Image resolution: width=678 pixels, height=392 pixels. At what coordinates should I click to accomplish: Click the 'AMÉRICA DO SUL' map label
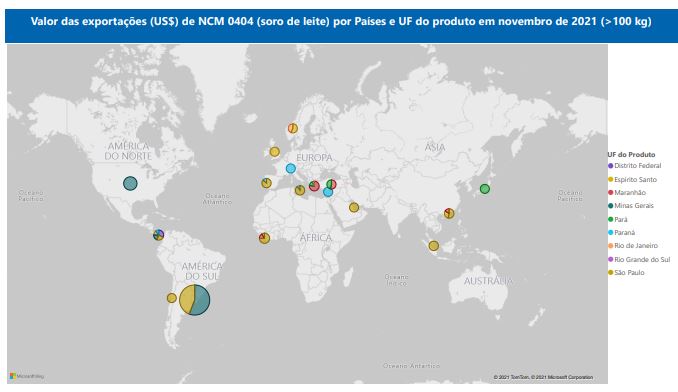tap(202, 271)
